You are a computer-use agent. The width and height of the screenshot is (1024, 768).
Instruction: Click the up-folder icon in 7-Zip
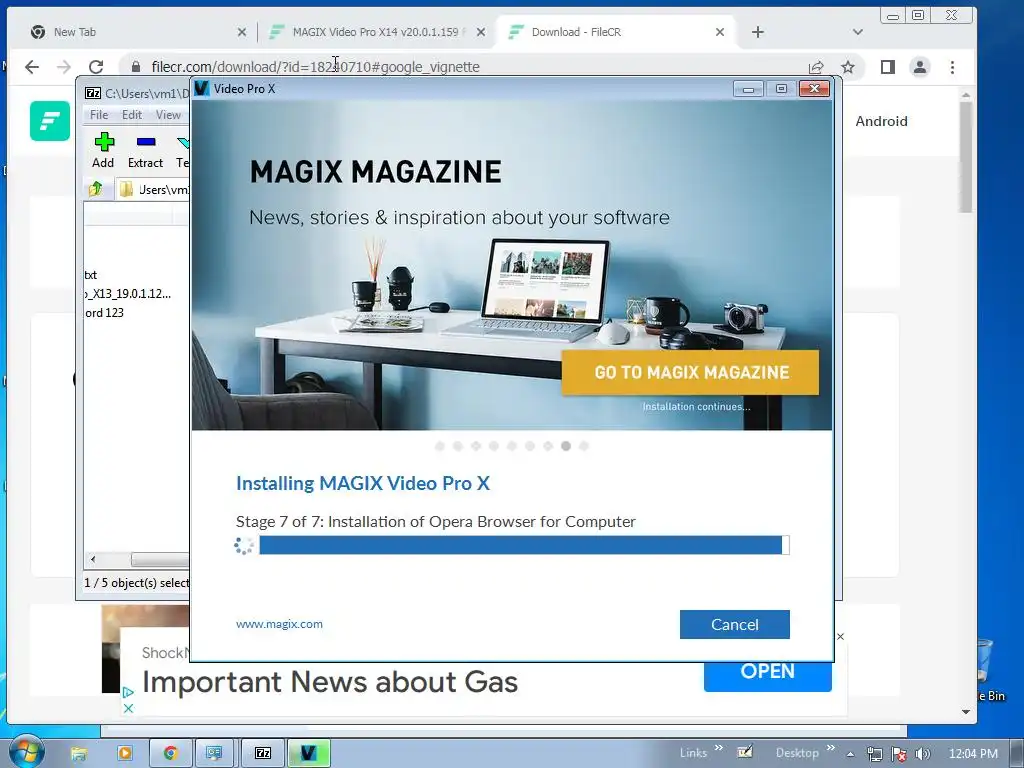(x=96, y=189)
